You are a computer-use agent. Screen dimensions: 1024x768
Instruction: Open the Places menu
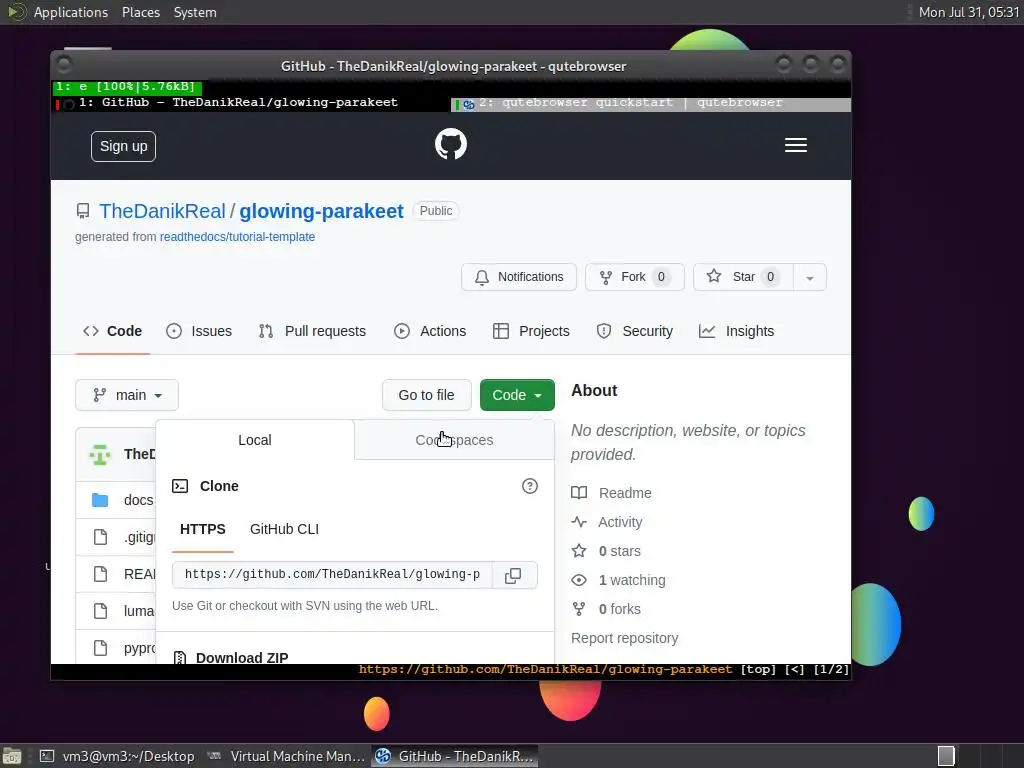coord(140,12)
